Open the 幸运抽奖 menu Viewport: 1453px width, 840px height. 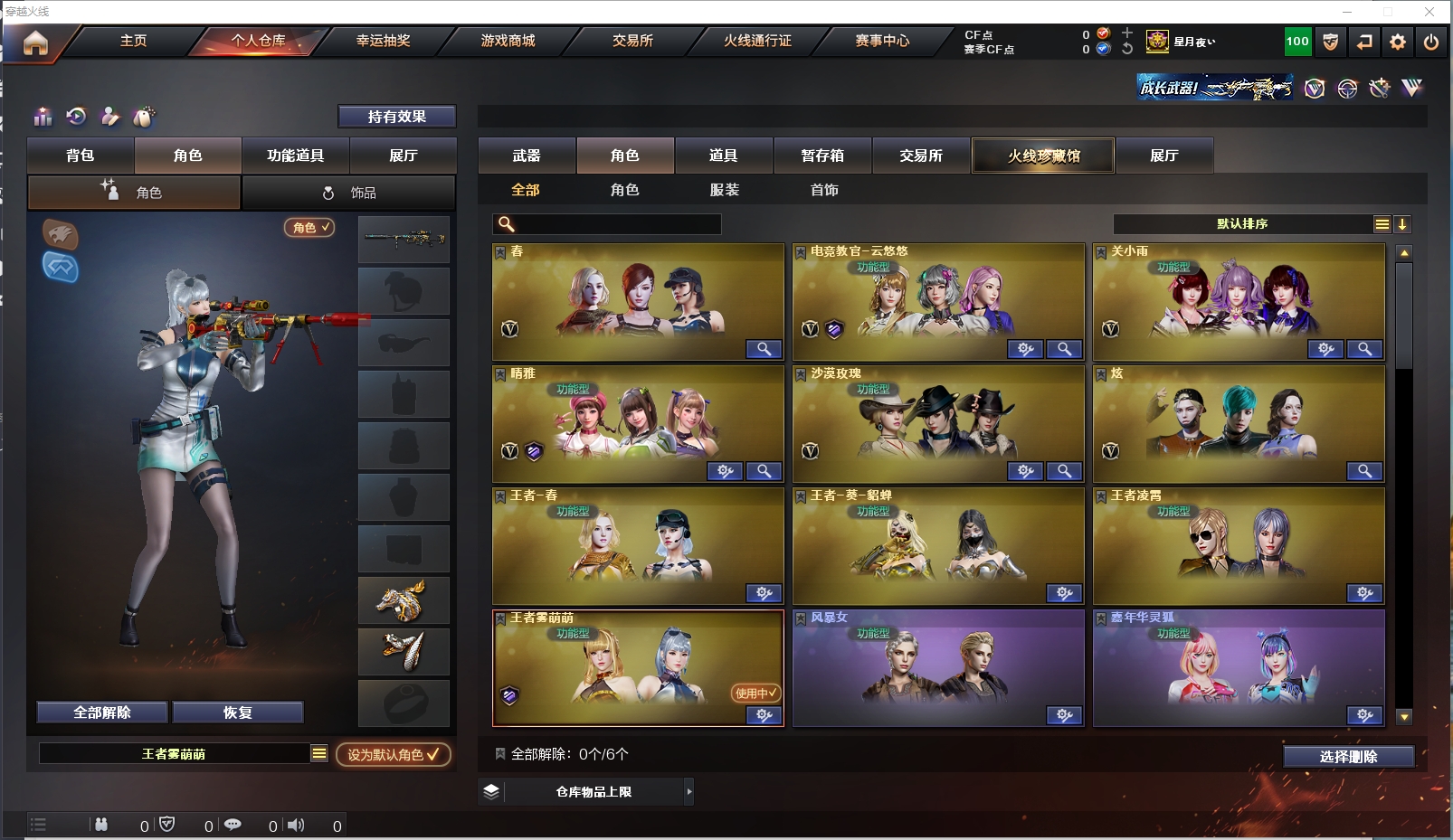click(383, 41)
